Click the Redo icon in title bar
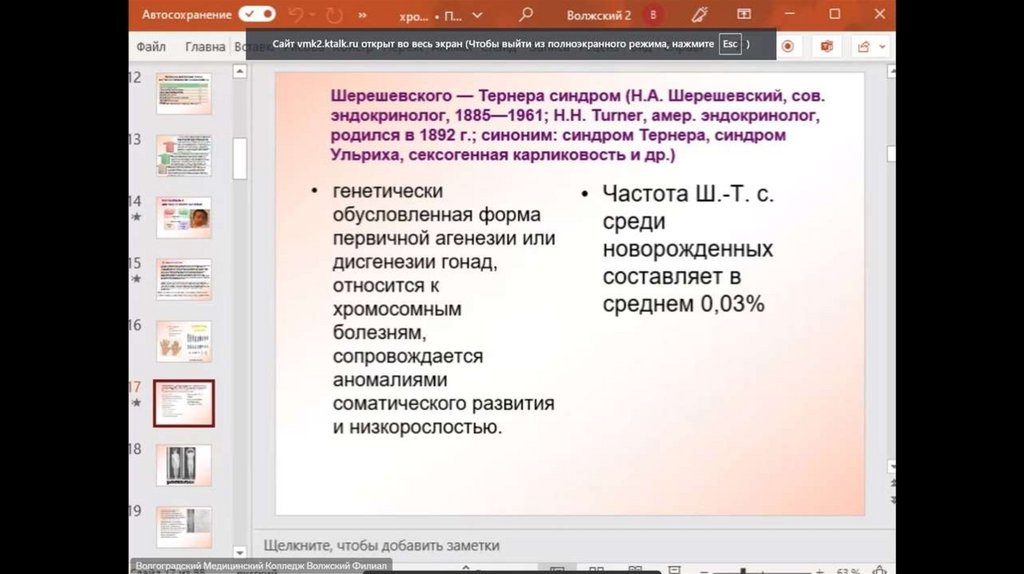This screenshot has height=574, width=1024. coord(333,15)
